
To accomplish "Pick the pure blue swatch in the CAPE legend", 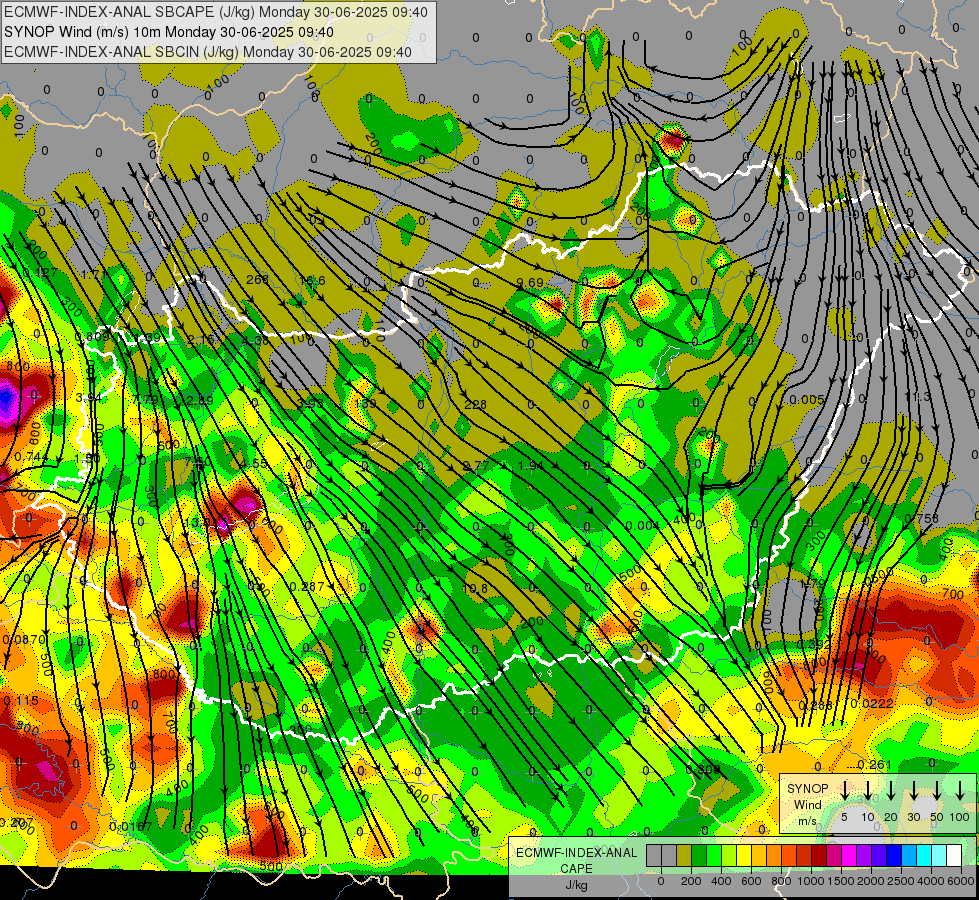I will click(894, 855).
